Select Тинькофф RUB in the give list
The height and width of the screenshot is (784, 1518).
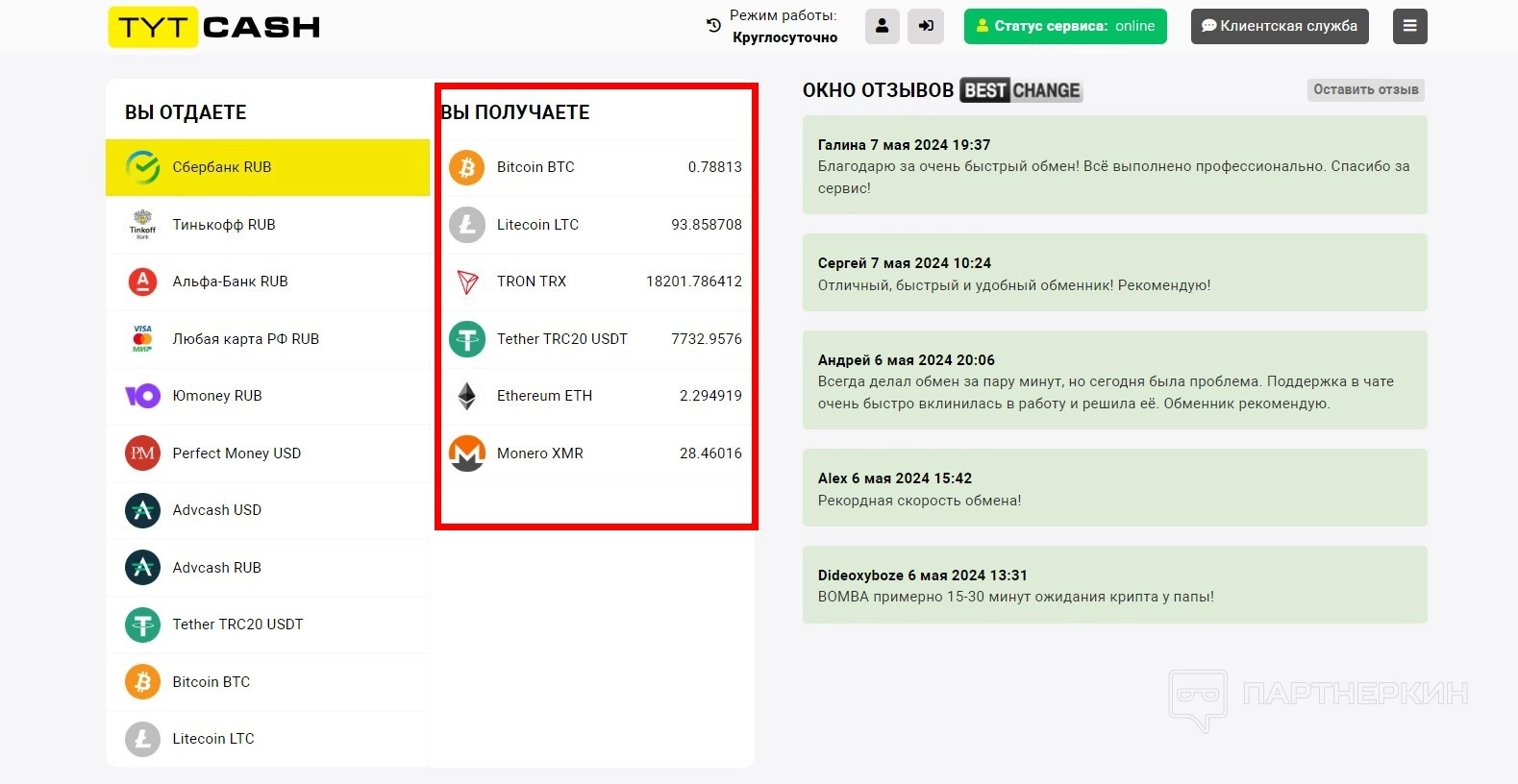pyautogui.click(x=267, y=224)
